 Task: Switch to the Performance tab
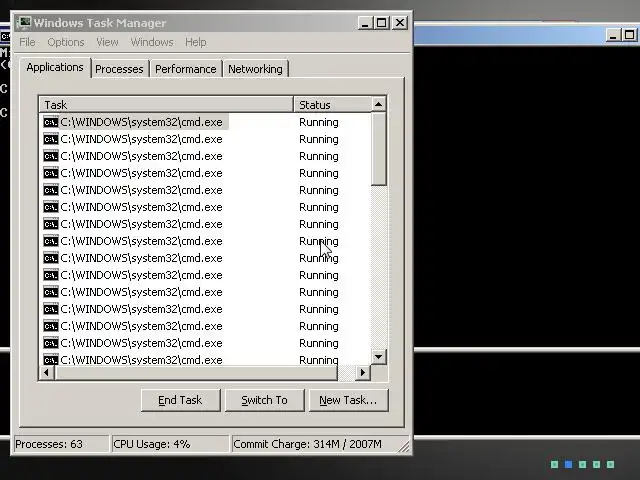point(186,69)
